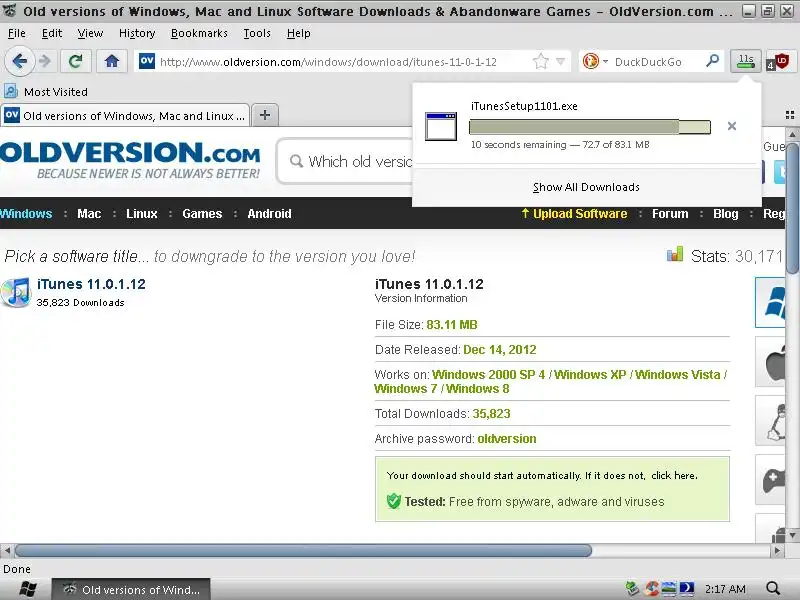Click the Old versions of Wind... taskbar button
Viewport: 800px width, 600px height.
click(131, 589)
